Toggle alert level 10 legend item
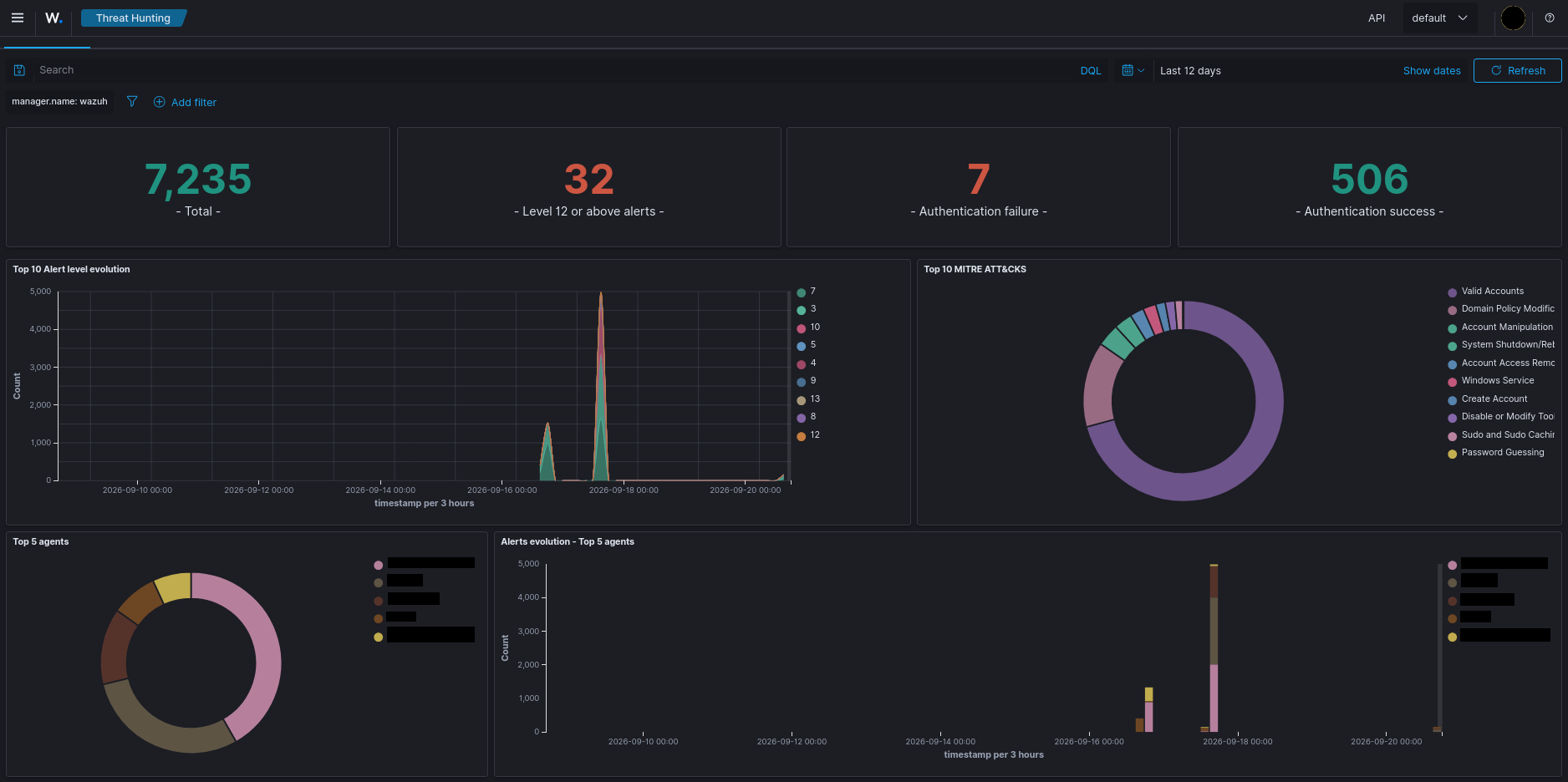Image resolution: width=1568 pixels, height=782 pixels. pyautogui.click(x=808, y=327)
